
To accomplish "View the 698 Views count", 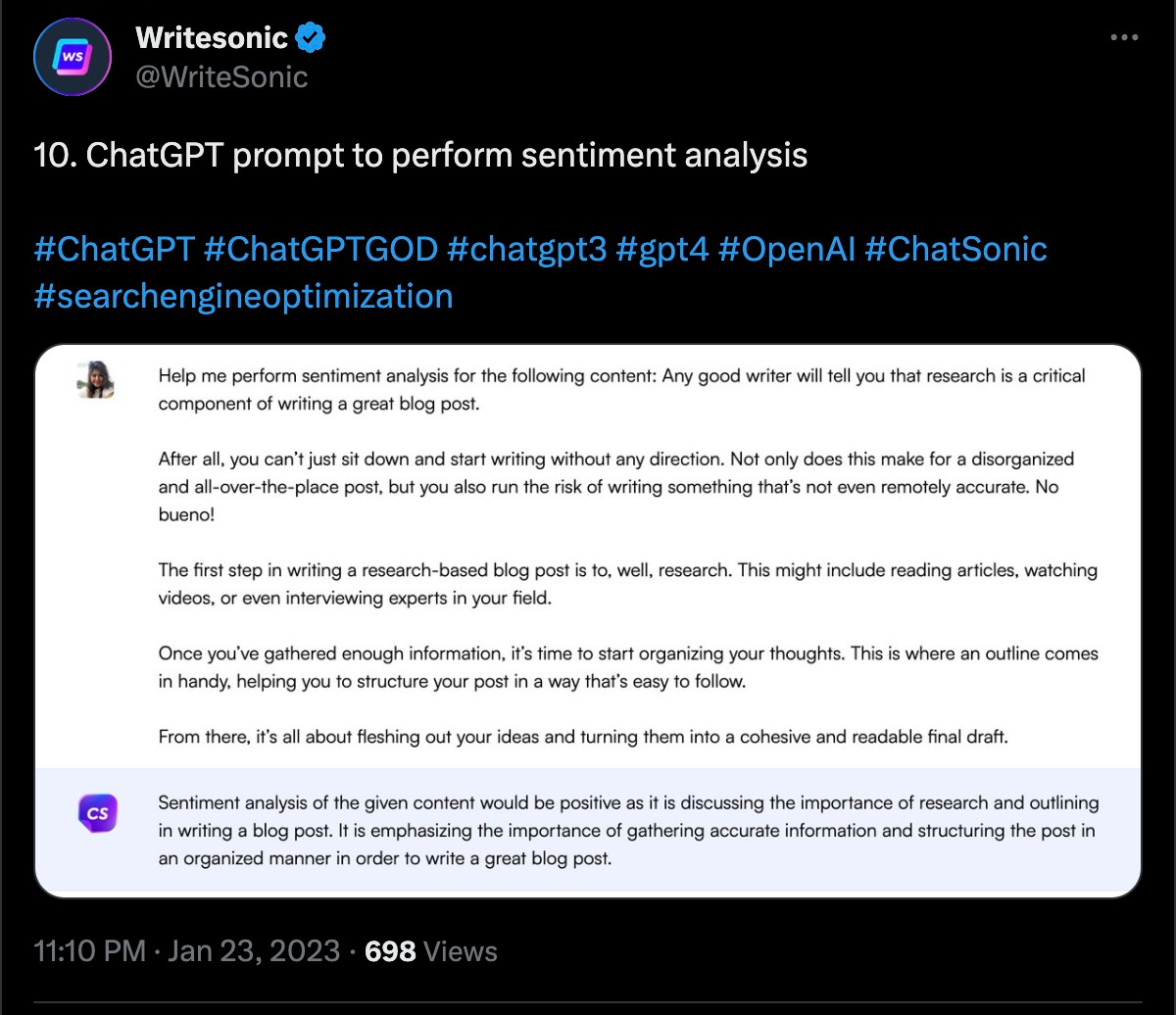I will (x=430, y=950).
